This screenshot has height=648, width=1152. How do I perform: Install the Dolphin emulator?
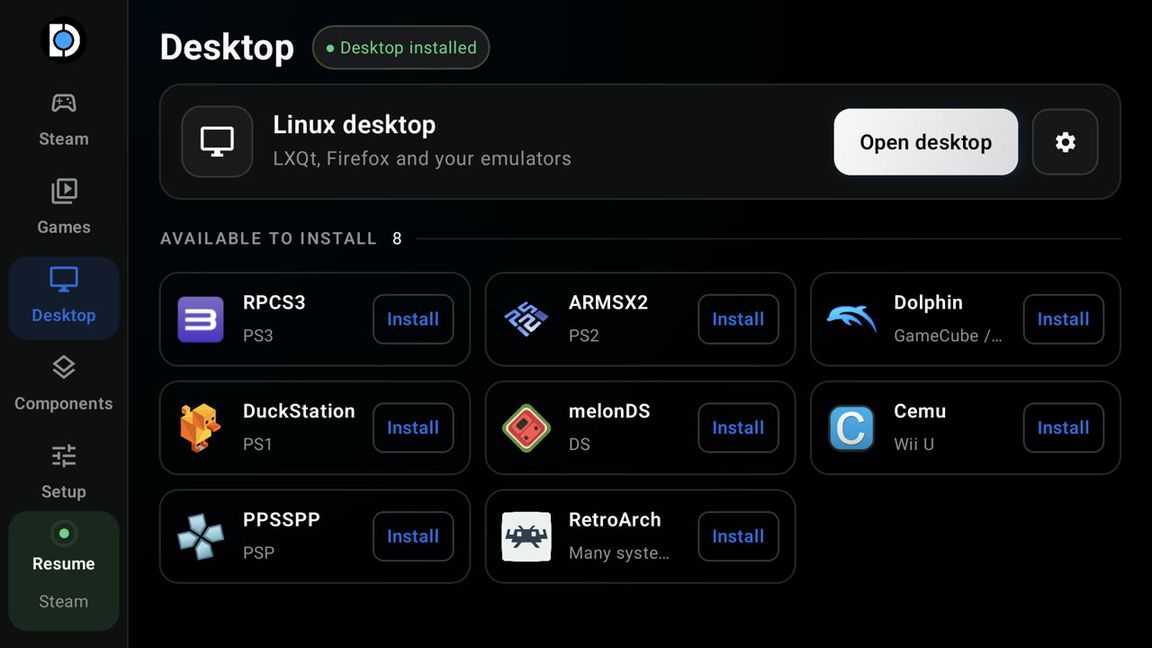point(1063,319)
